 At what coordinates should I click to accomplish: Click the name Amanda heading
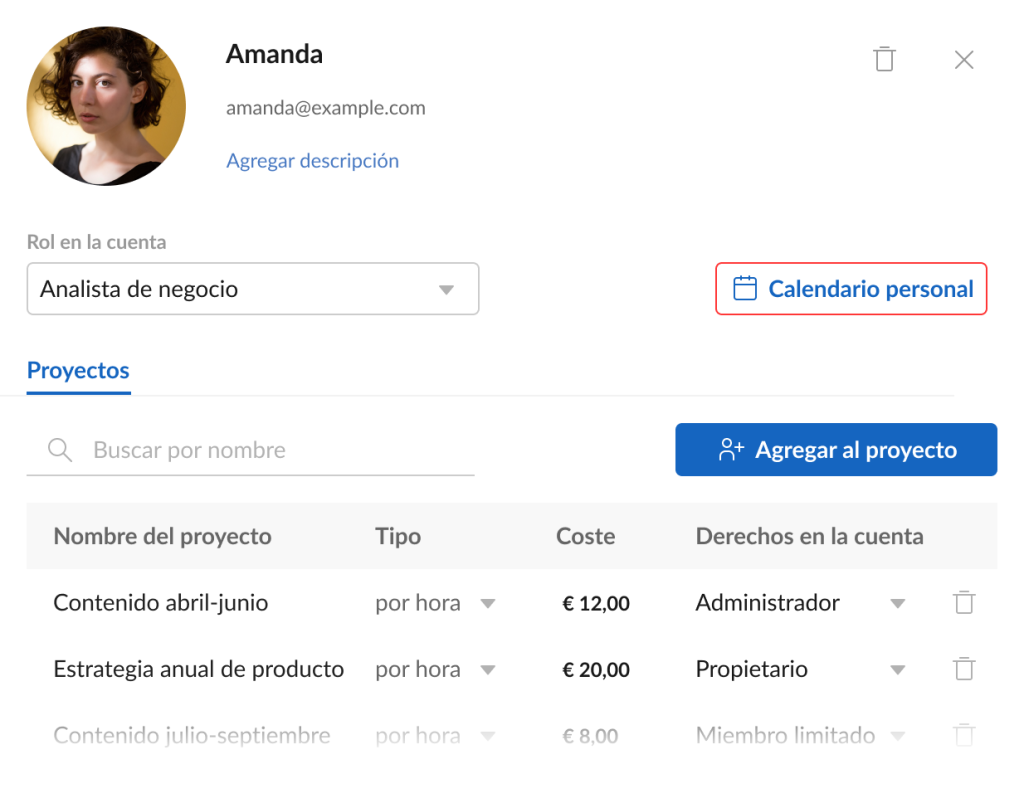tap(274, 54)
